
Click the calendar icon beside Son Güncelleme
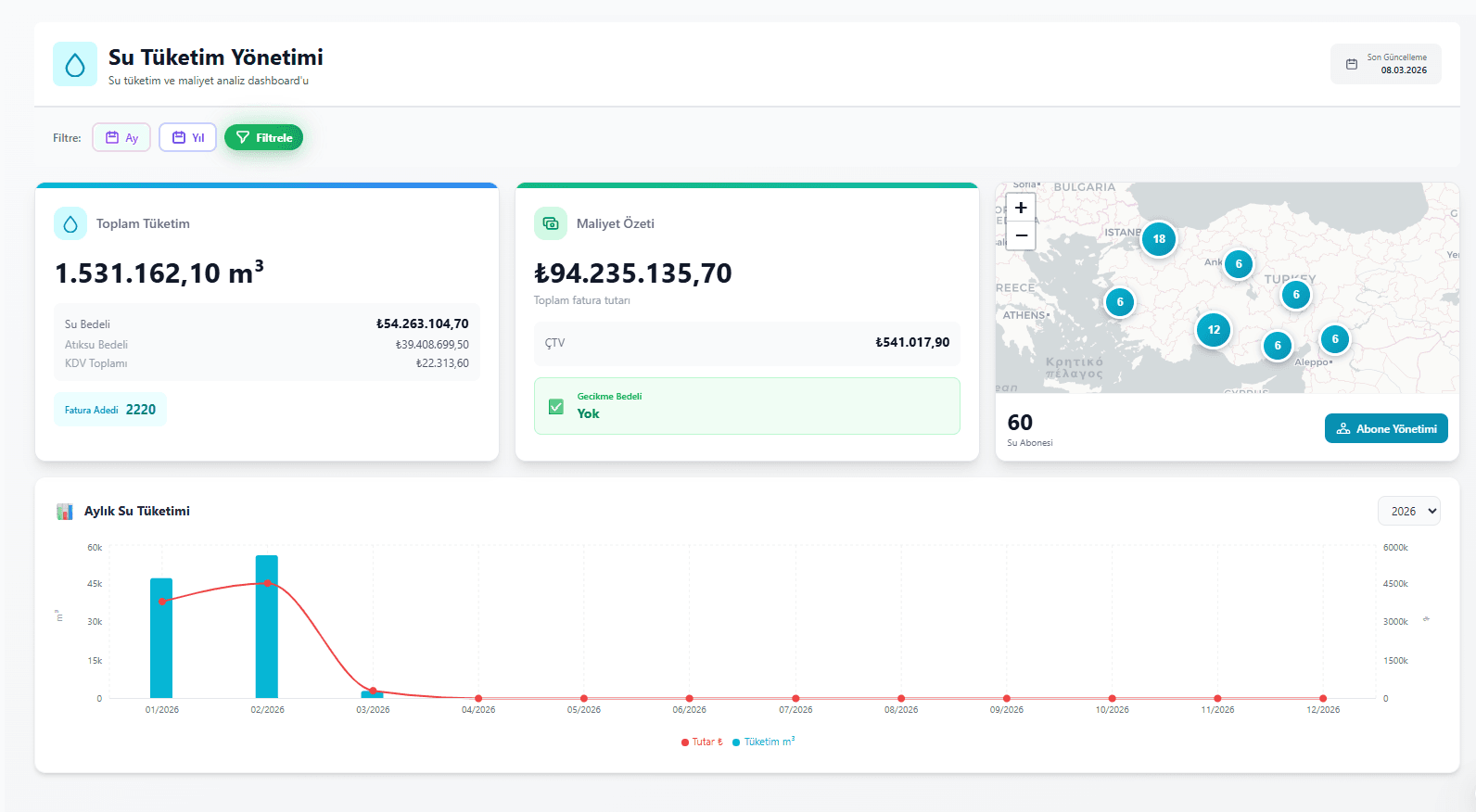click(1352, 64)
